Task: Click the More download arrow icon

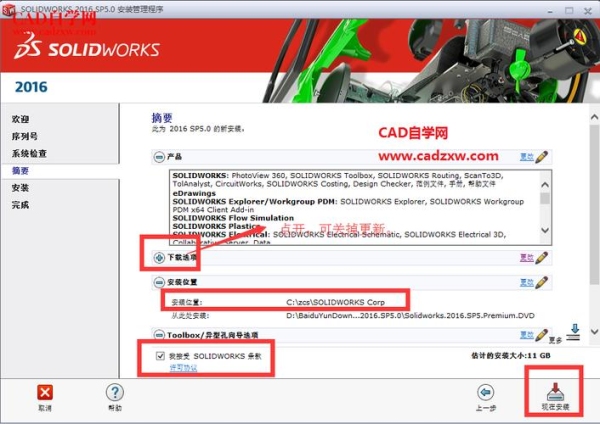Action: tap(574, 332)
